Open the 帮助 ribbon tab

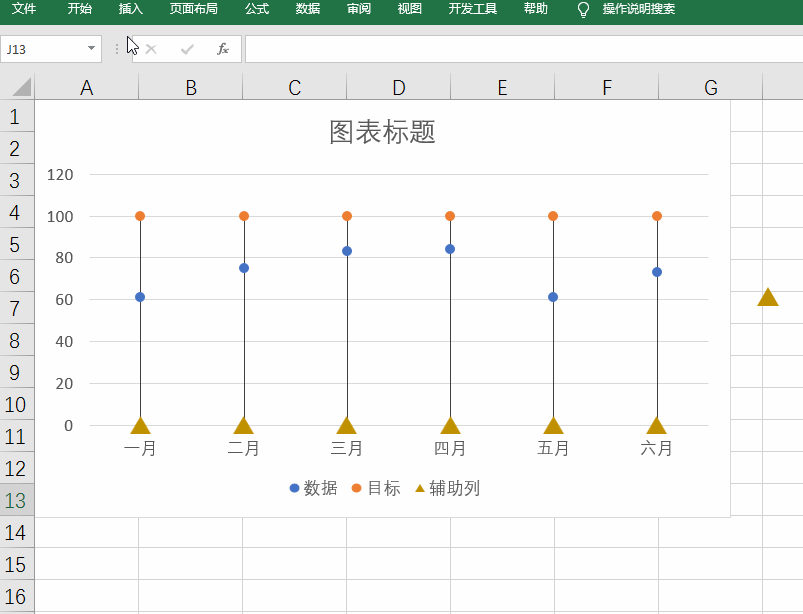pyautogui.click(x=536, y=9)
